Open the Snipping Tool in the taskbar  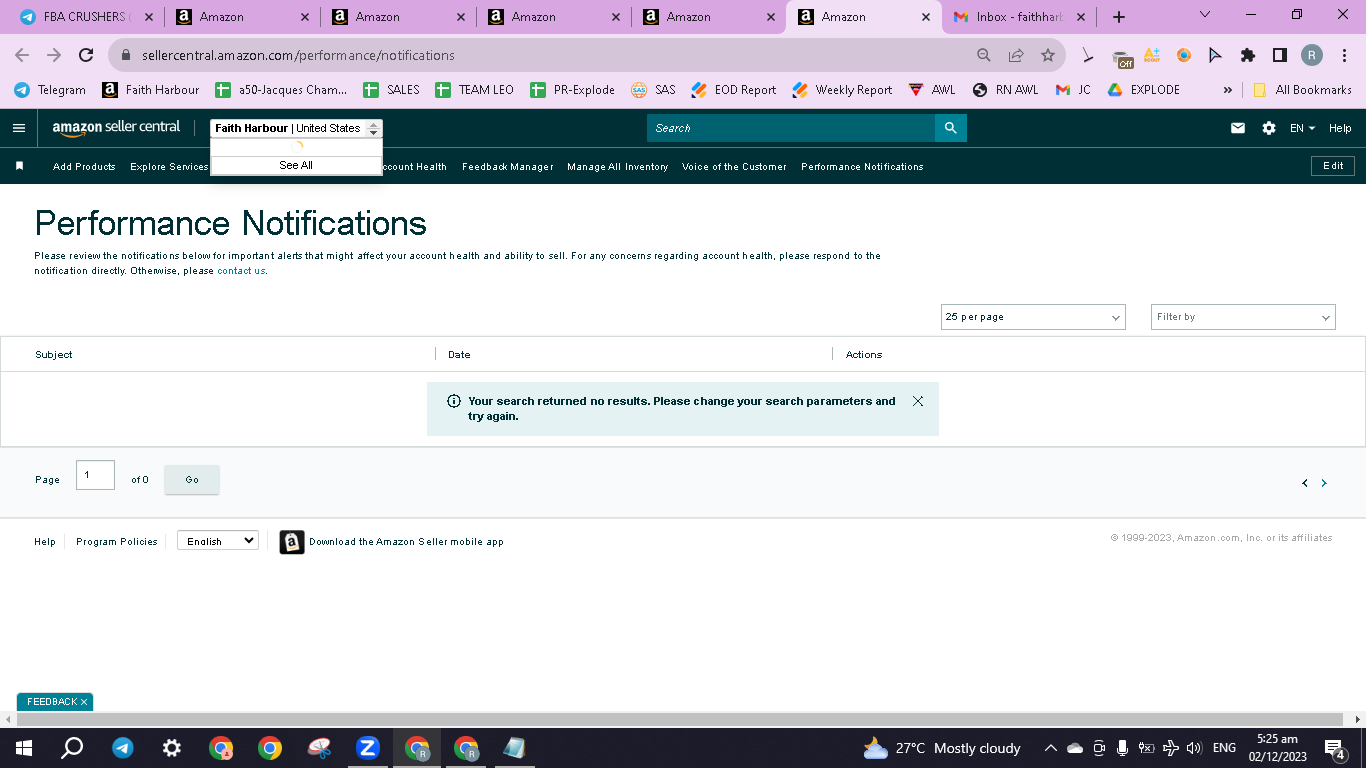[319, 748]
